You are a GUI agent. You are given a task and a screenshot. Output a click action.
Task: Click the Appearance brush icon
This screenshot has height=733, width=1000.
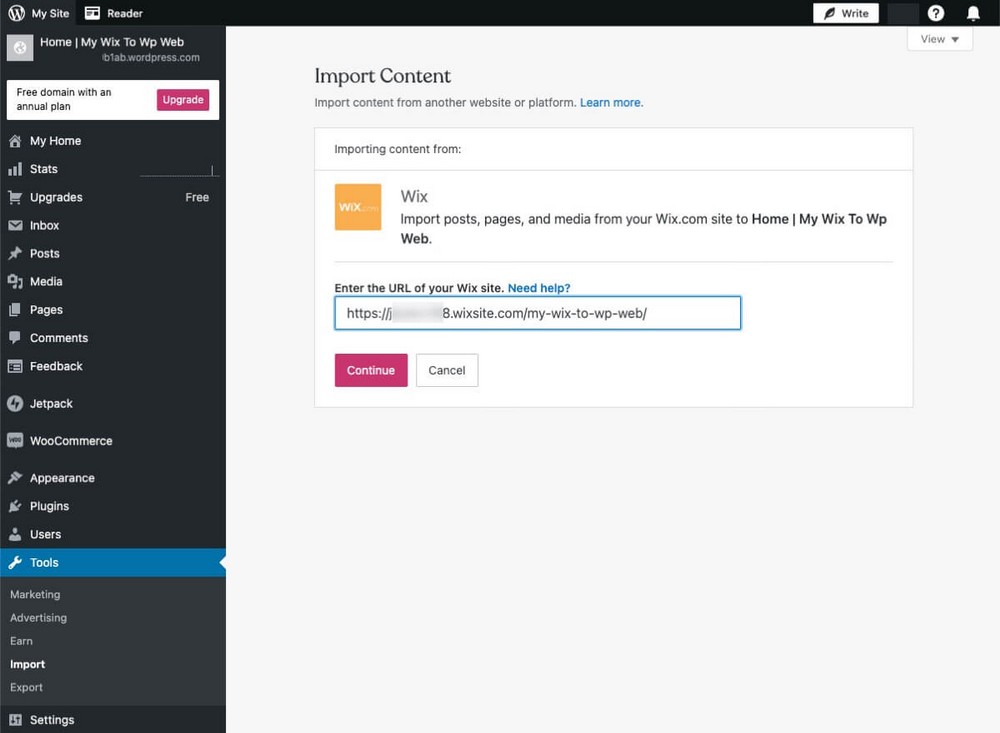pyautogui.click(x=15, y=478)
